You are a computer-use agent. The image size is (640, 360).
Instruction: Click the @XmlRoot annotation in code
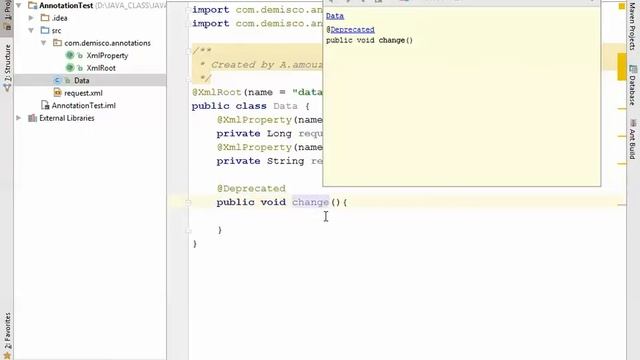[217, 92]
